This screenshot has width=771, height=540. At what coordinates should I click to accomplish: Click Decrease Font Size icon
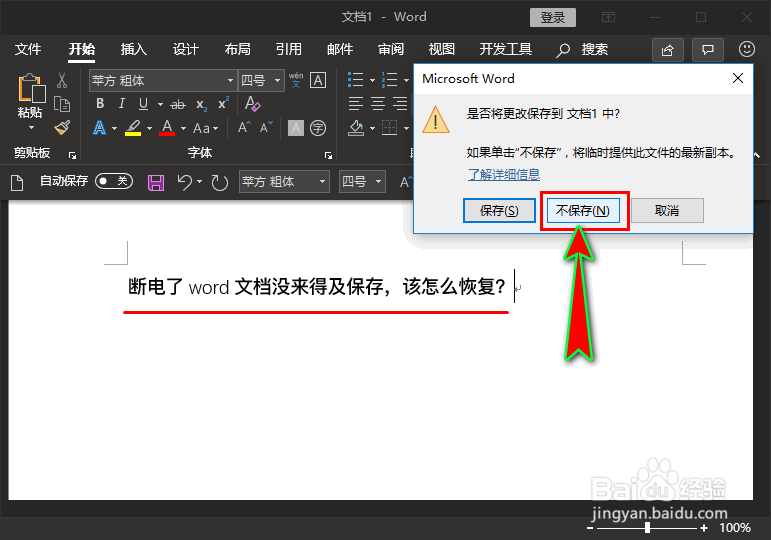tap(266, 128)
